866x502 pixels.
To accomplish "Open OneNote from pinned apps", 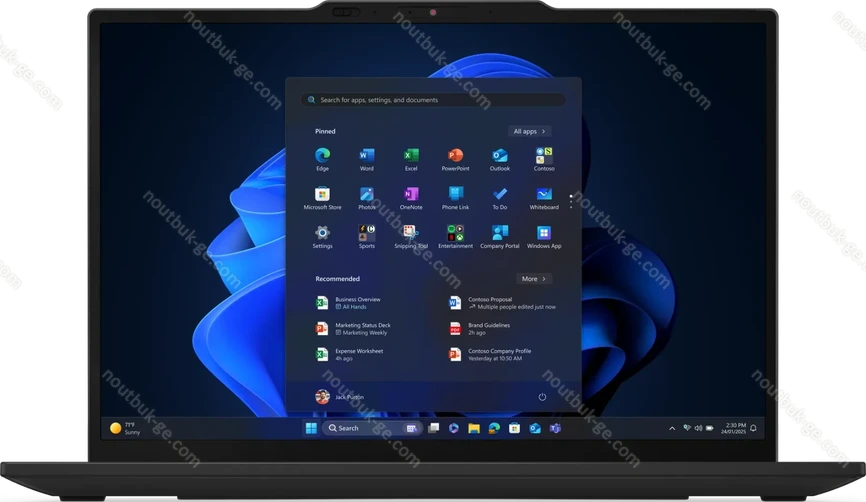I will (411, 194).
